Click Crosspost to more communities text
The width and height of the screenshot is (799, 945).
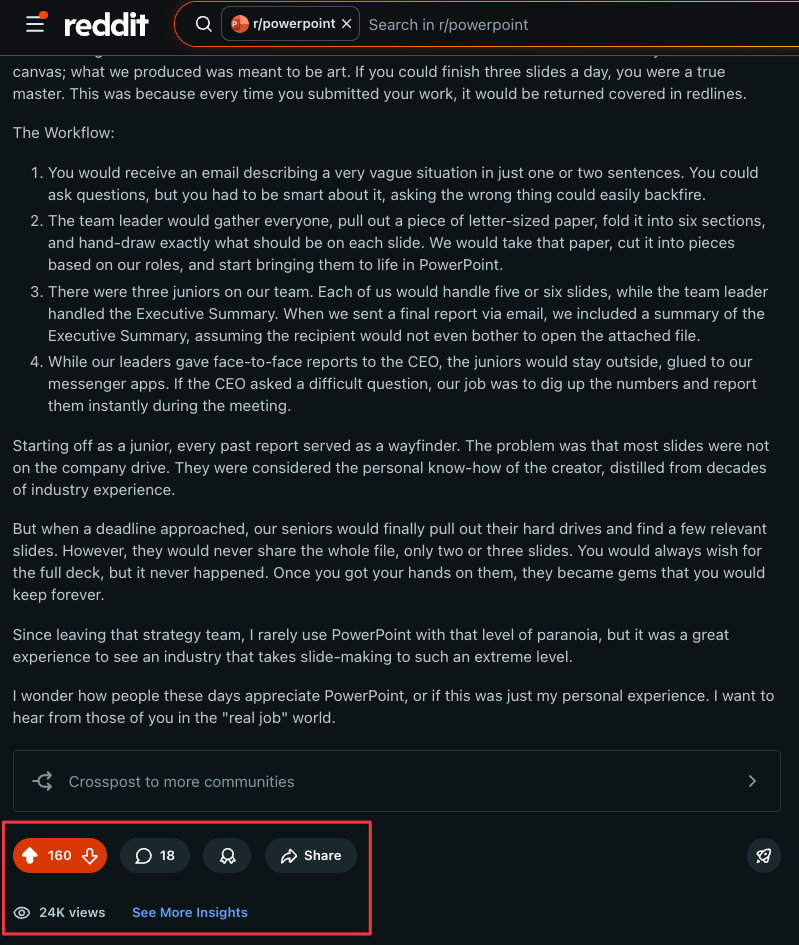pos(181,782)
